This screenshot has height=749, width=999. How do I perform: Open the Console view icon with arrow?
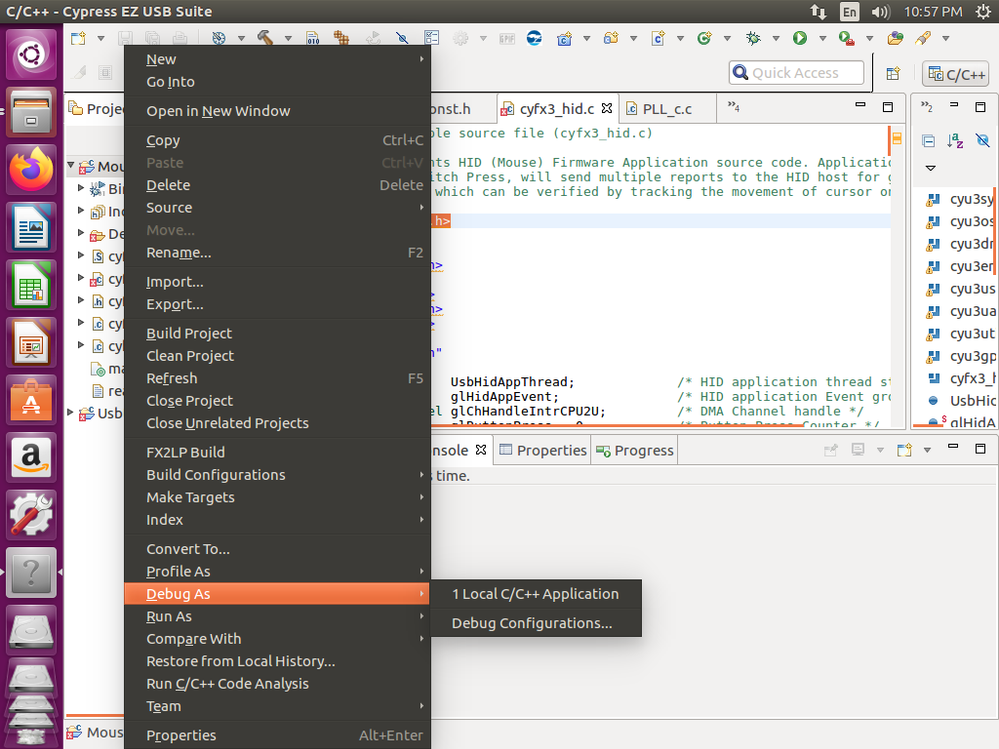[x=905, y=450]
